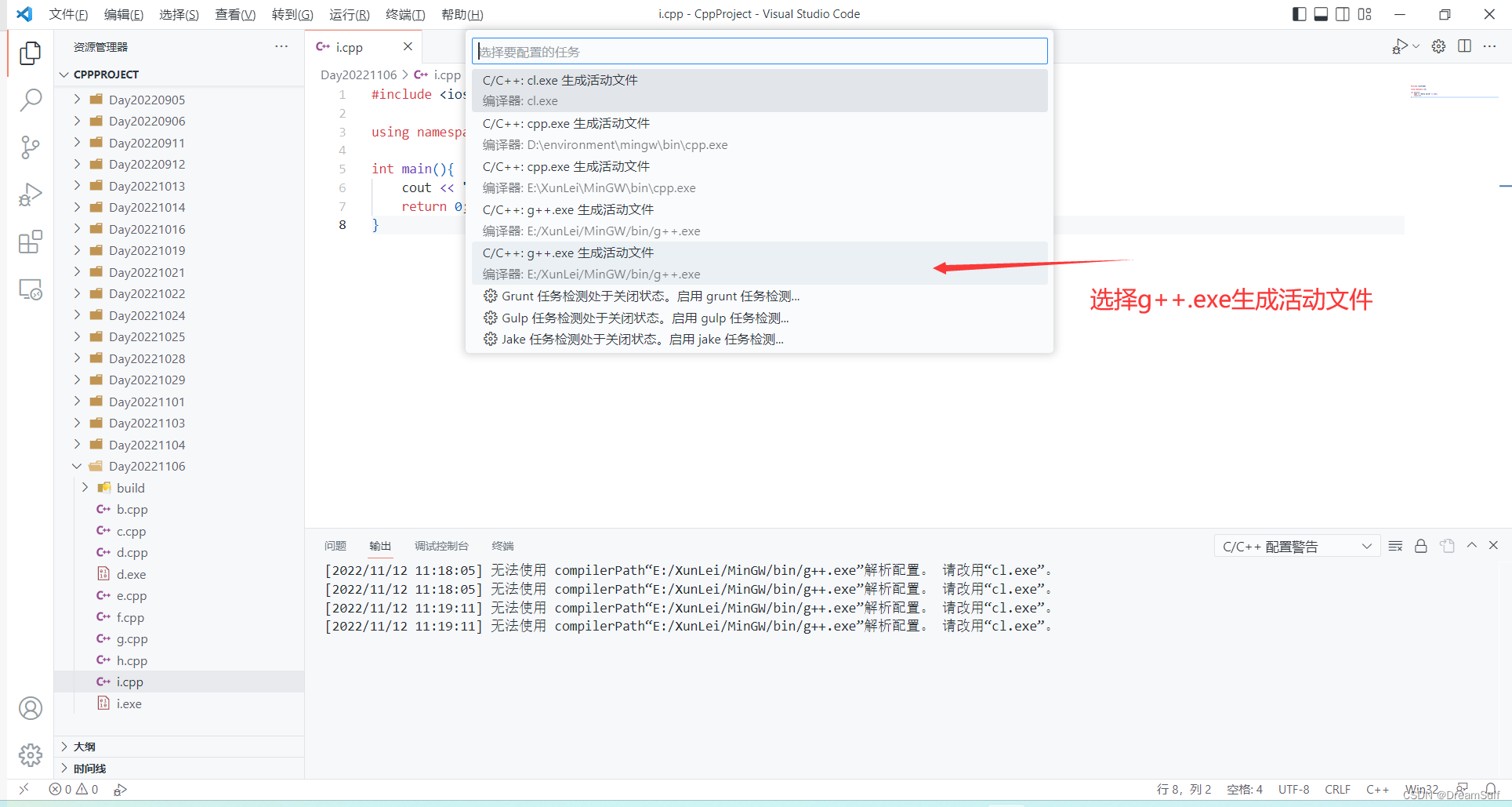This screenshot has width=1512, height=807.
Task: Expand the 时间线 timeline section
Action: click(x=179, y=769)
